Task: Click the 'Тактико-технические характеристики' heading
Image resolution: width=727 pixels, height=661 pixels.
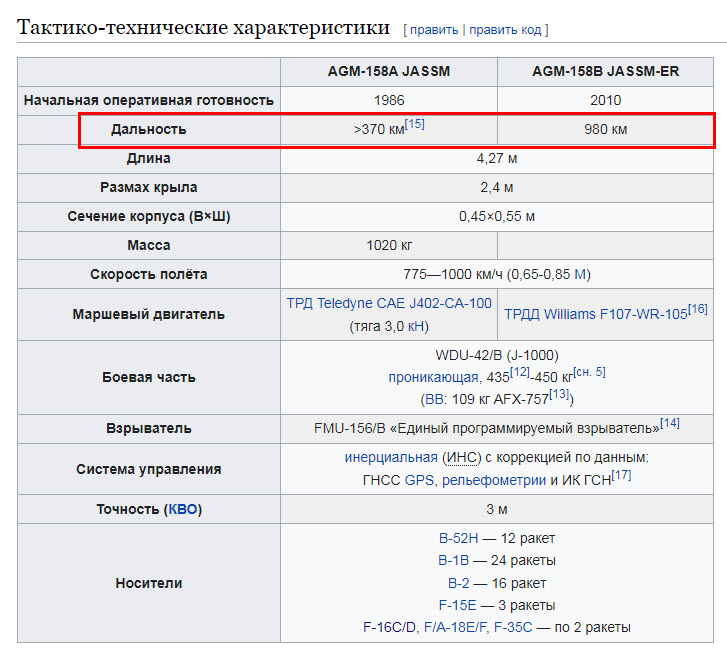Action: click(203, 27)
